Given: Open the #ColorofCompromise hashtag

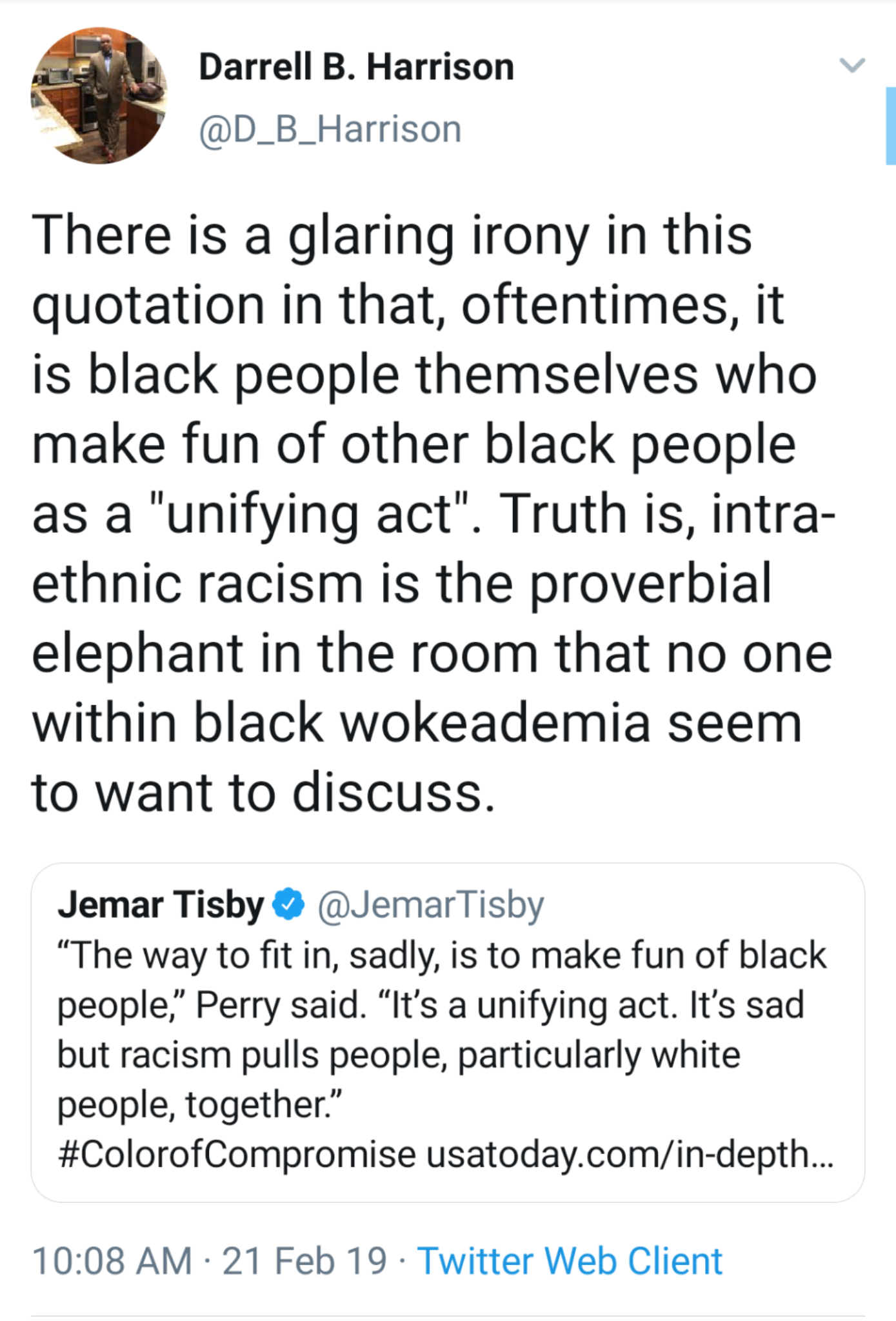Looking at the screenshot, I should tap(237, 1154).
